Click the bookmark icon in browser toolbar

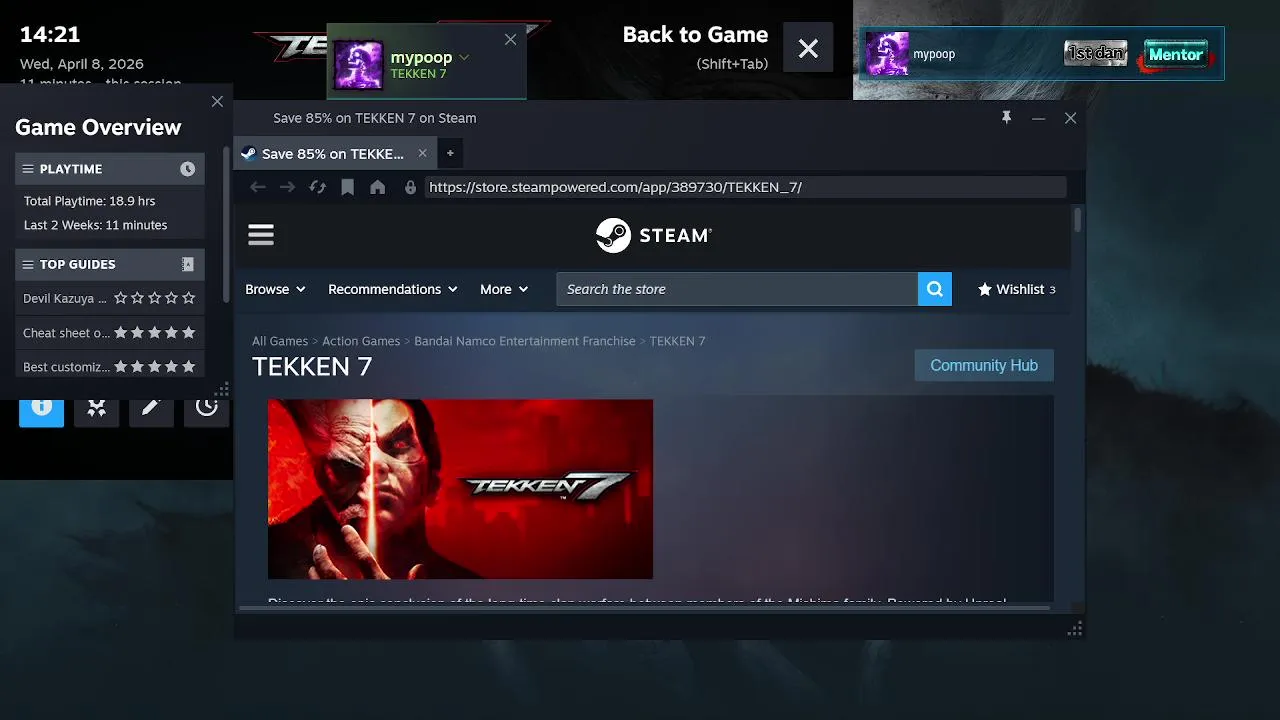click(347, 187)
